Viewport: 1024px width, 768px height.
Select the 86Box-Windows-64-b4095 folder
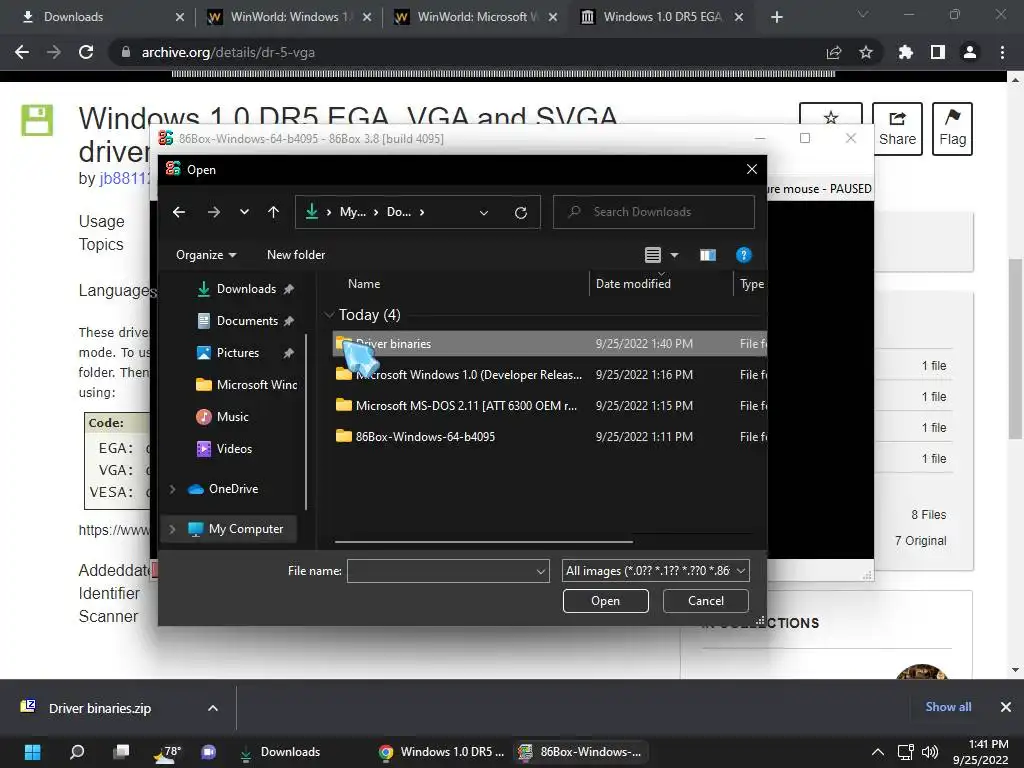pyautogui.click(x=549, y=437)
